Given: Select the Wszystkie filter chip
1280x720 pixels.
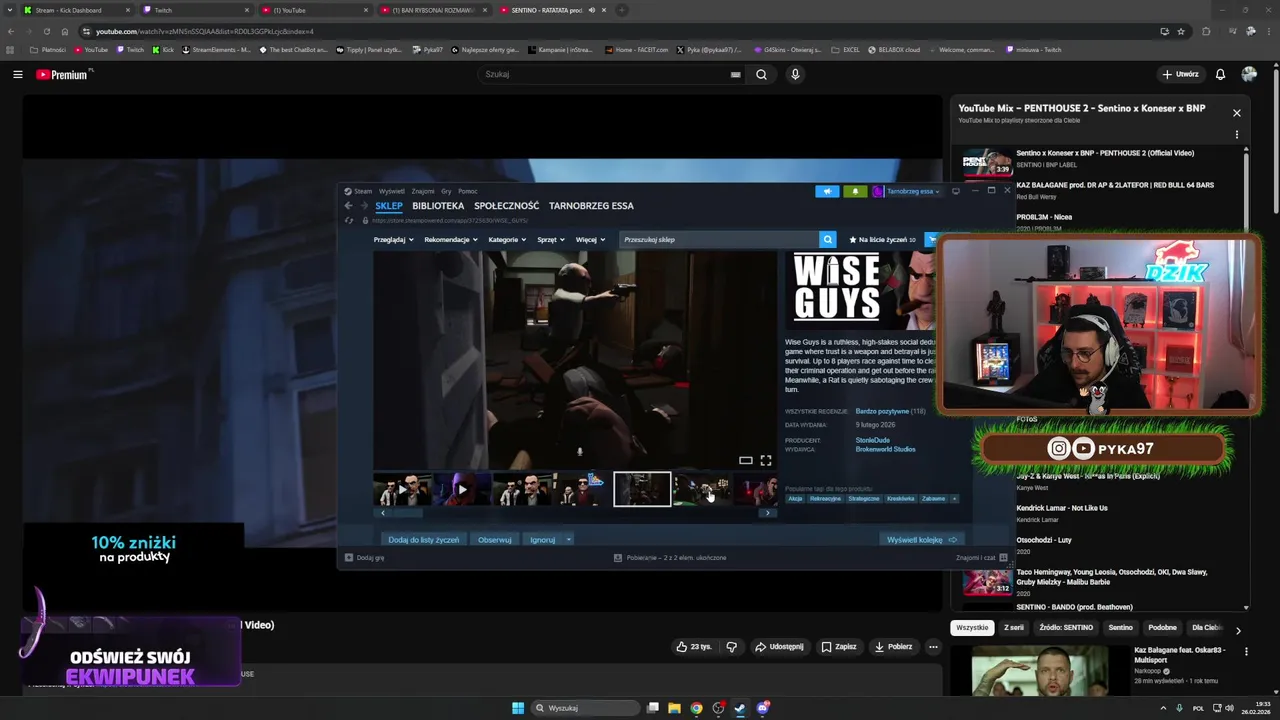Looking at the screenshot, I should click(x=972, y=628).
